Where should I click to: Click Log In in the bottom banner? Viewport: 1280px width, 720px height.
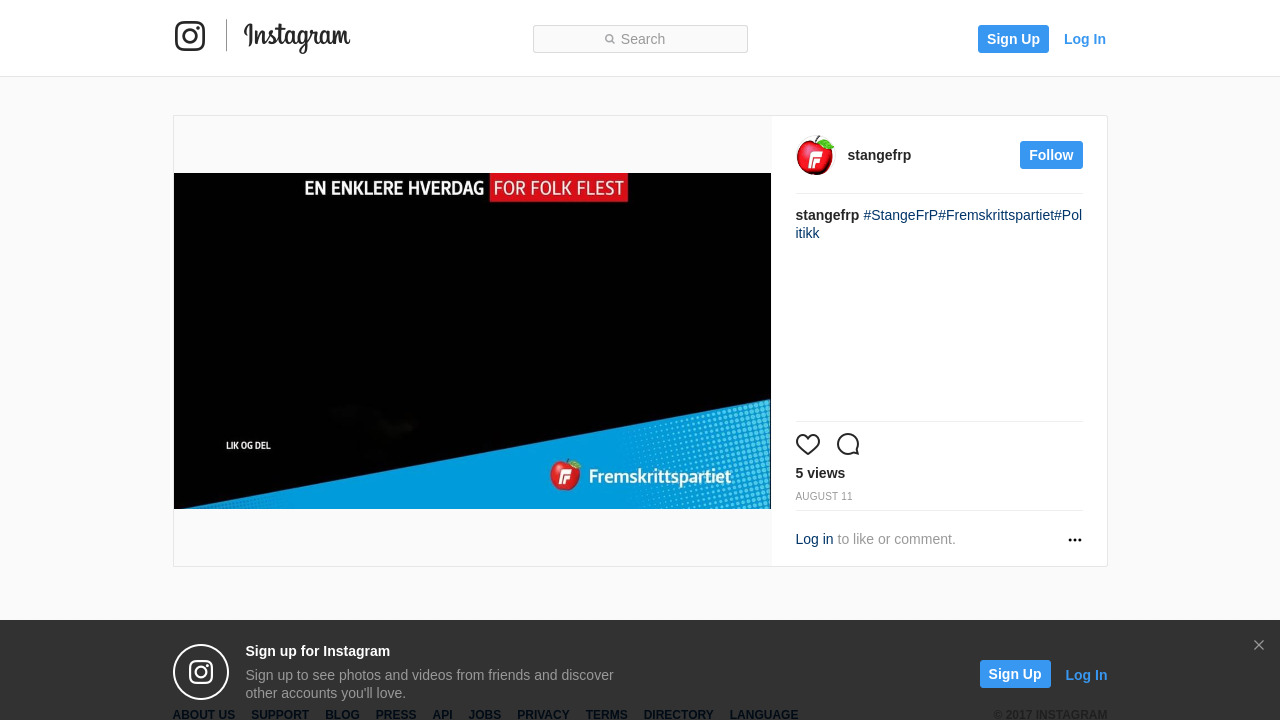click(x=1086, y=675)
